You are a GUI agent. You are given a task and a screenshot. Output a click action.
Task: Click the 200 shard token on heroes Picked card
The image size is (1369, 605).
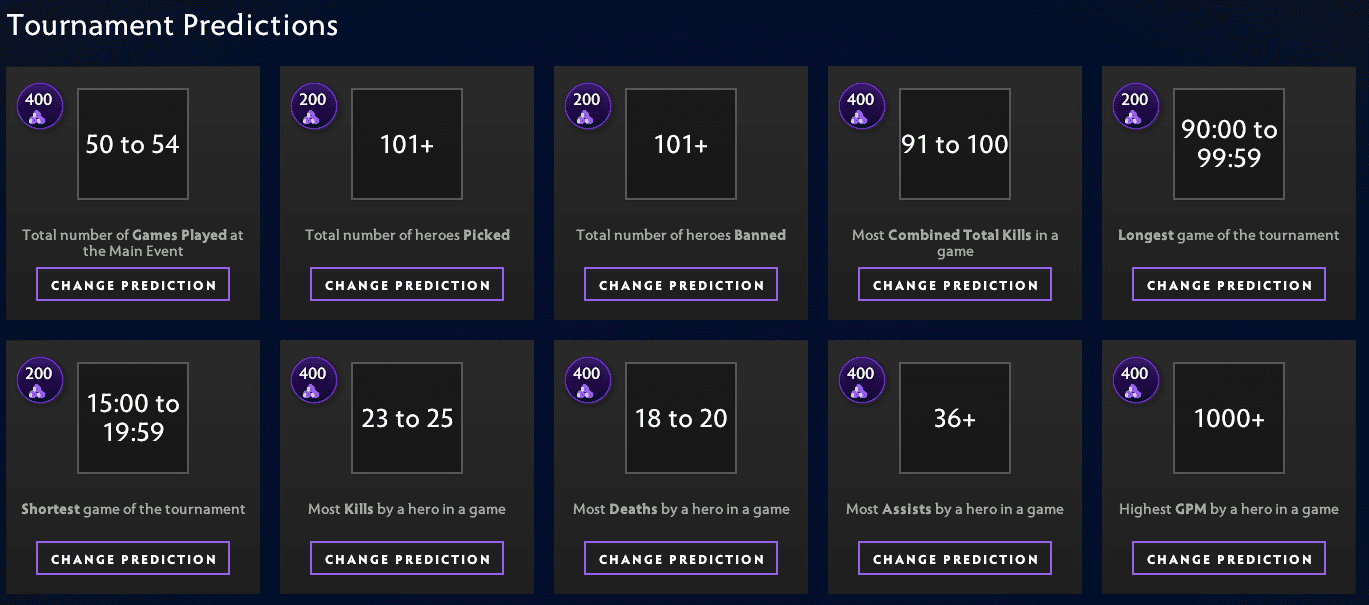pos(313,105)
